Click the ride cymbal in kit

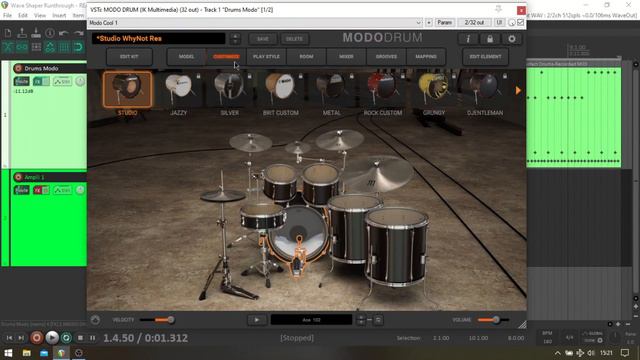[x=378, y=174]
